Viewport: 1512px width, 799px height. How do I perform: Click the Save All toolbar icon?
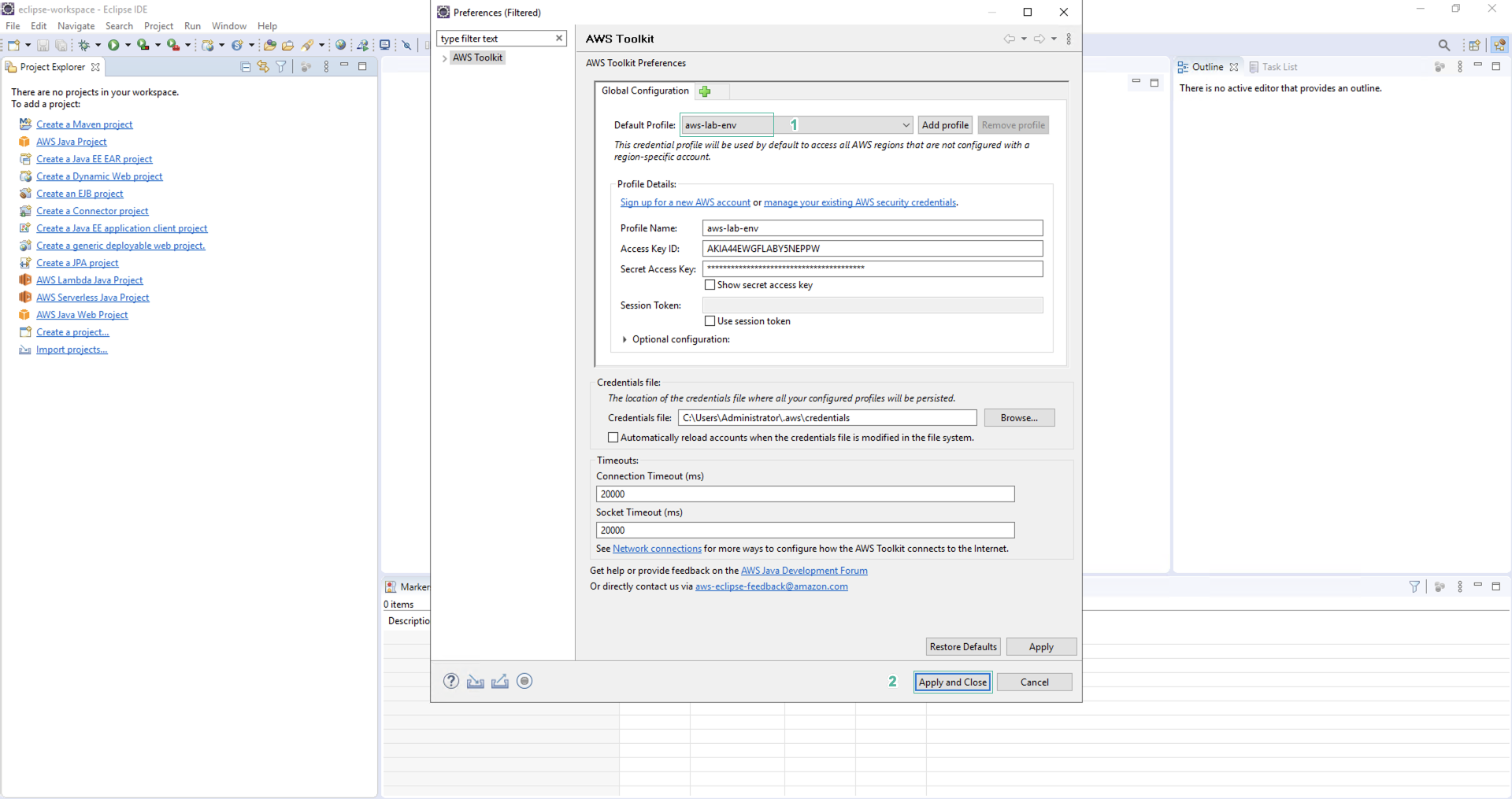pyautogui.click(x=61, y=46)
